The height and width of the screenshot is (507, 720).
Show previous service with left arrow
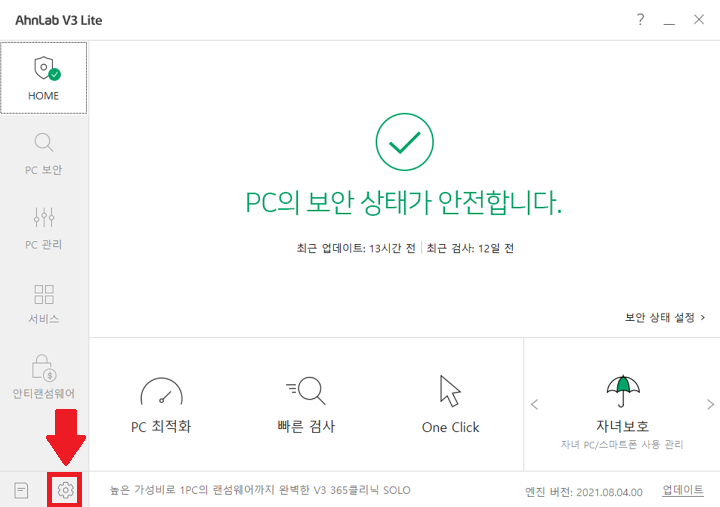pos(534,405)
